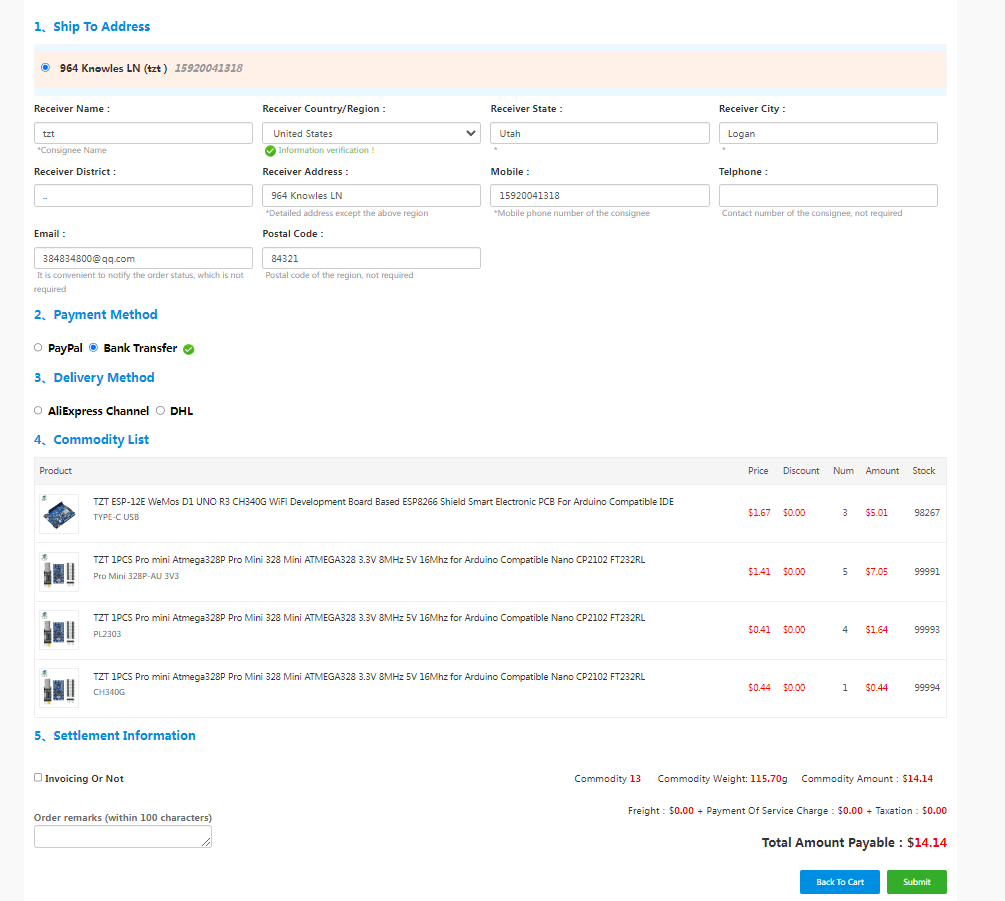Image resolution: width=1005 pixels, height=901 pixels.
Task: Click the Price column header
Action: (758, 471)
